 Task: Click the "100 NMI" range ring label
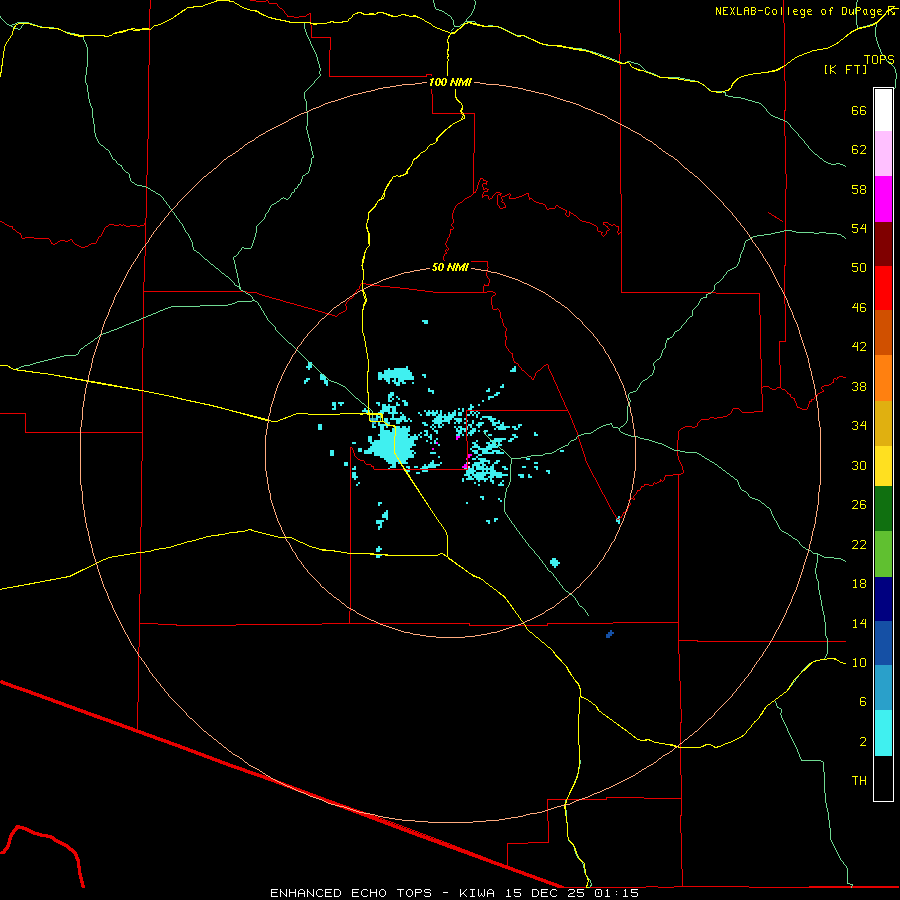[450, 82]
